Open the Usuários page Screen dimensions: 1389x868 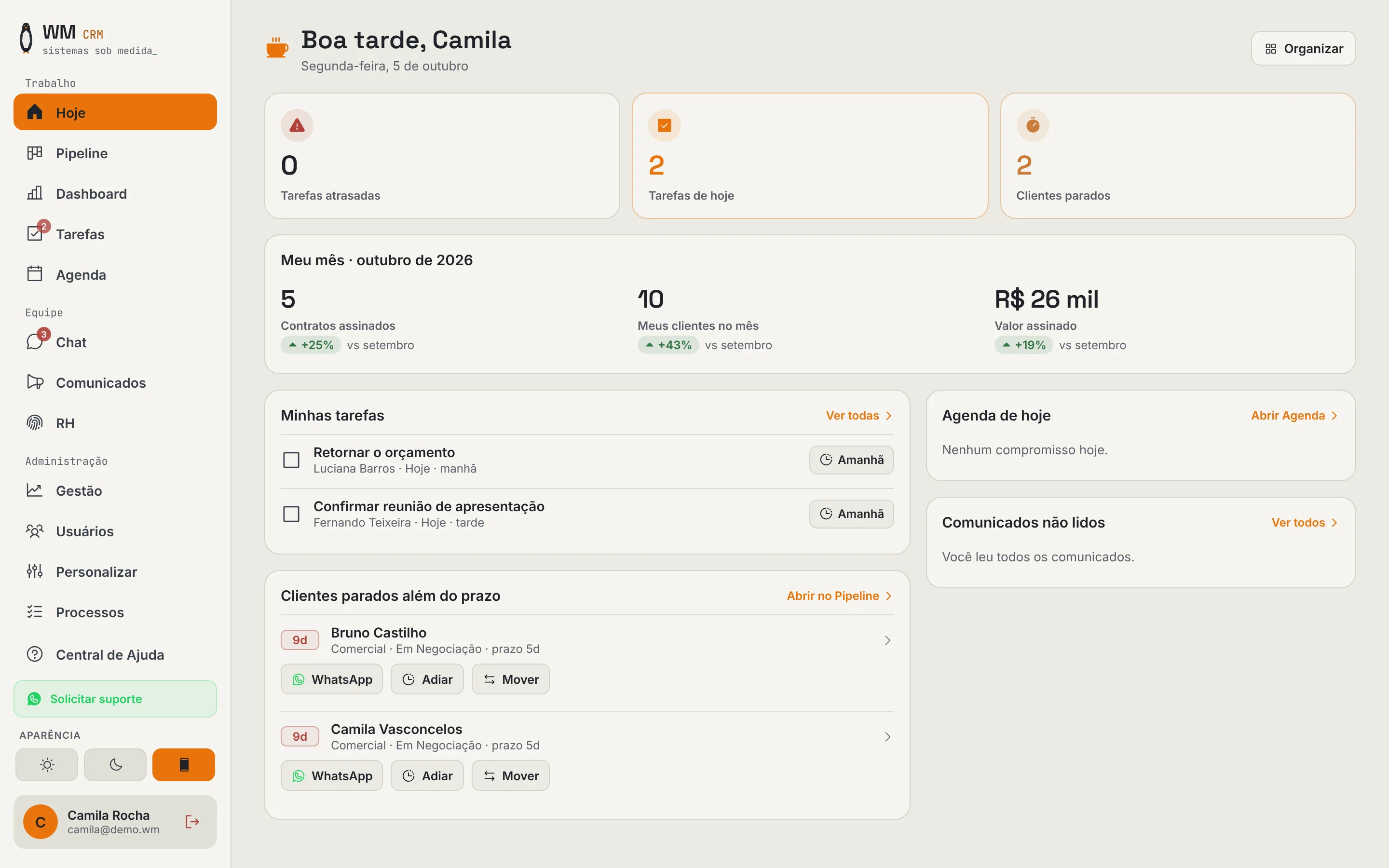pos(115,531)
